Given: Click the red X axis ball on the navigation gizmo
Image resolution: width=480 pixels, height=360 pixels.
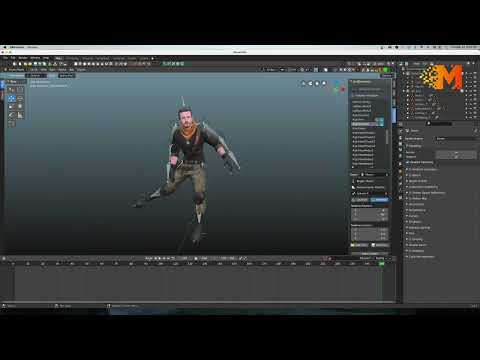Looking at the screenshot, I should click(x=343, y=89).
